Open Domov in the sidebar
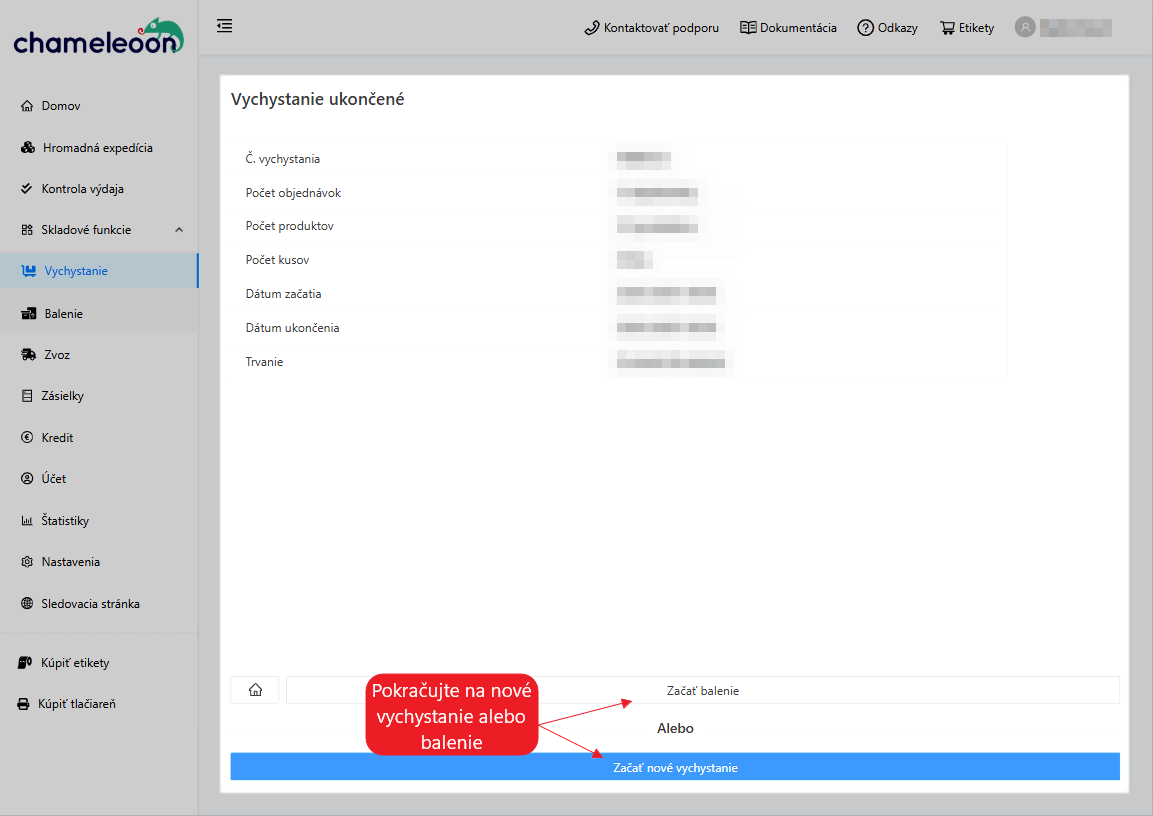Screen dimensions: 1153x816 coord(61,106)
